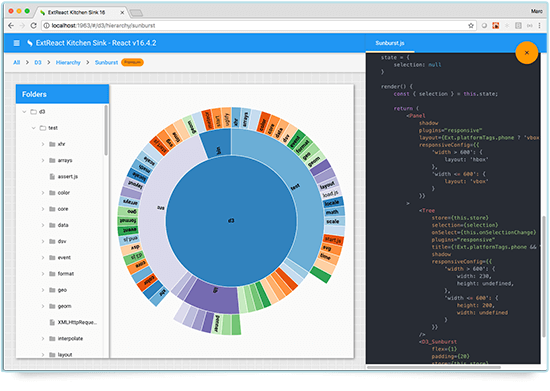The height and width of the screenshot is (391, 550).
Task: Click the Sunburst breadcrumb link
Action: (106, 62)
